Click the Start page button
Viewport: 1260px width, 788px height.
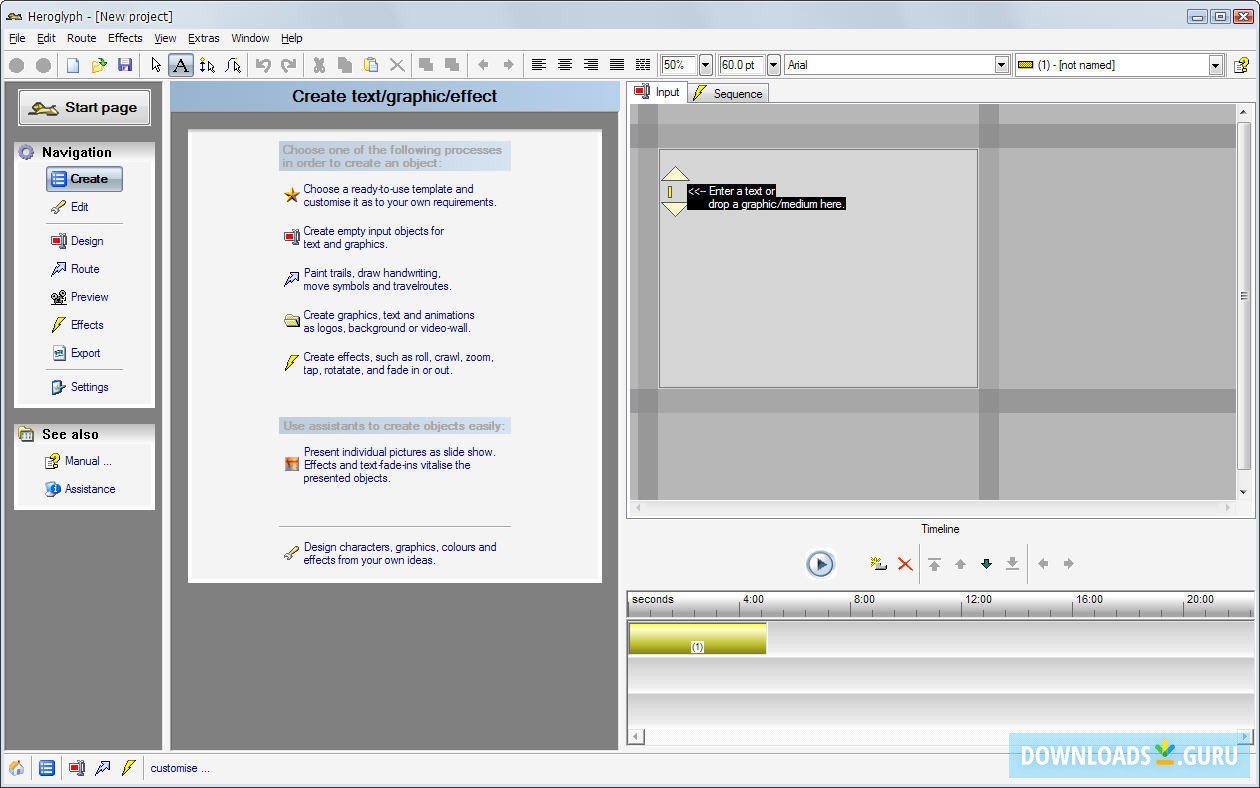85,108
